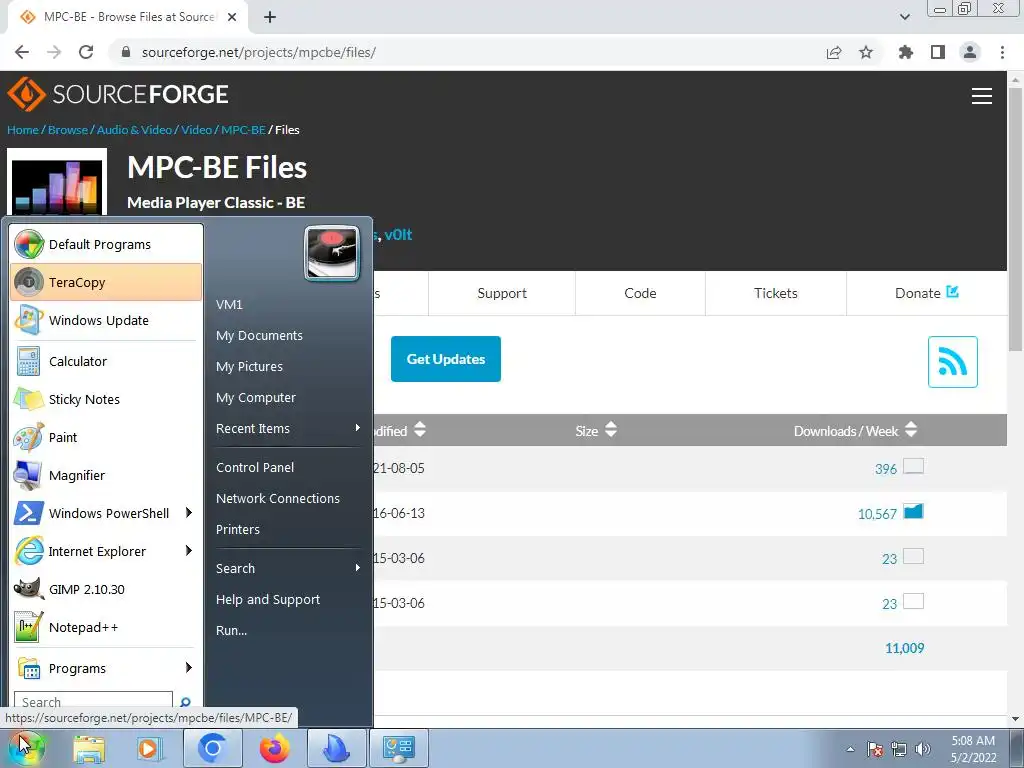
Task: Open Chrome three-dot menu
Action: pos(1002,52)
